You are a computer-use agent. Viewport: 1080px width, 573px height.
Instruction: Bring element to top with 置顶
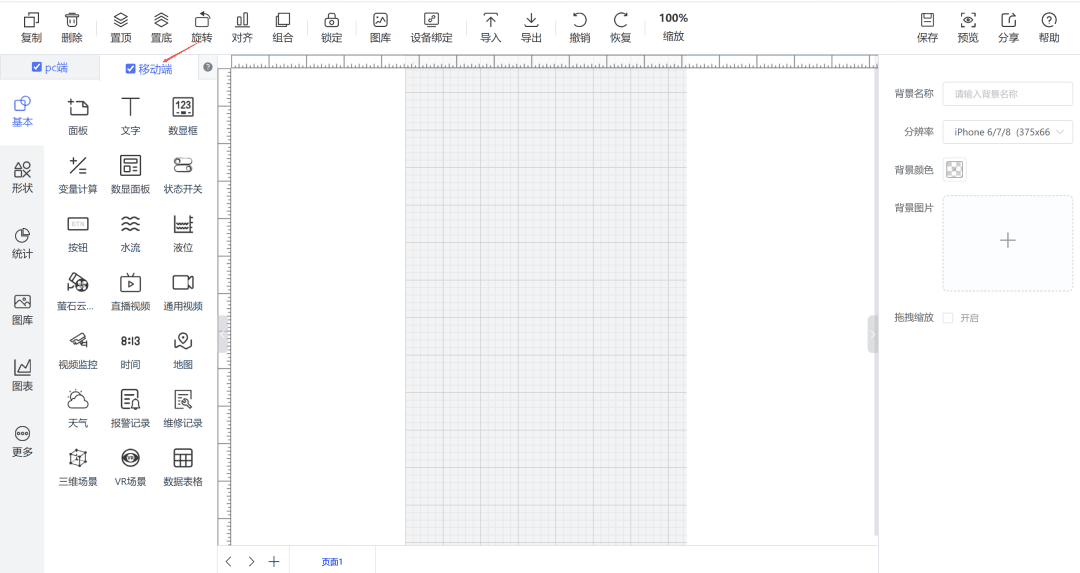[x=121, y=28]
